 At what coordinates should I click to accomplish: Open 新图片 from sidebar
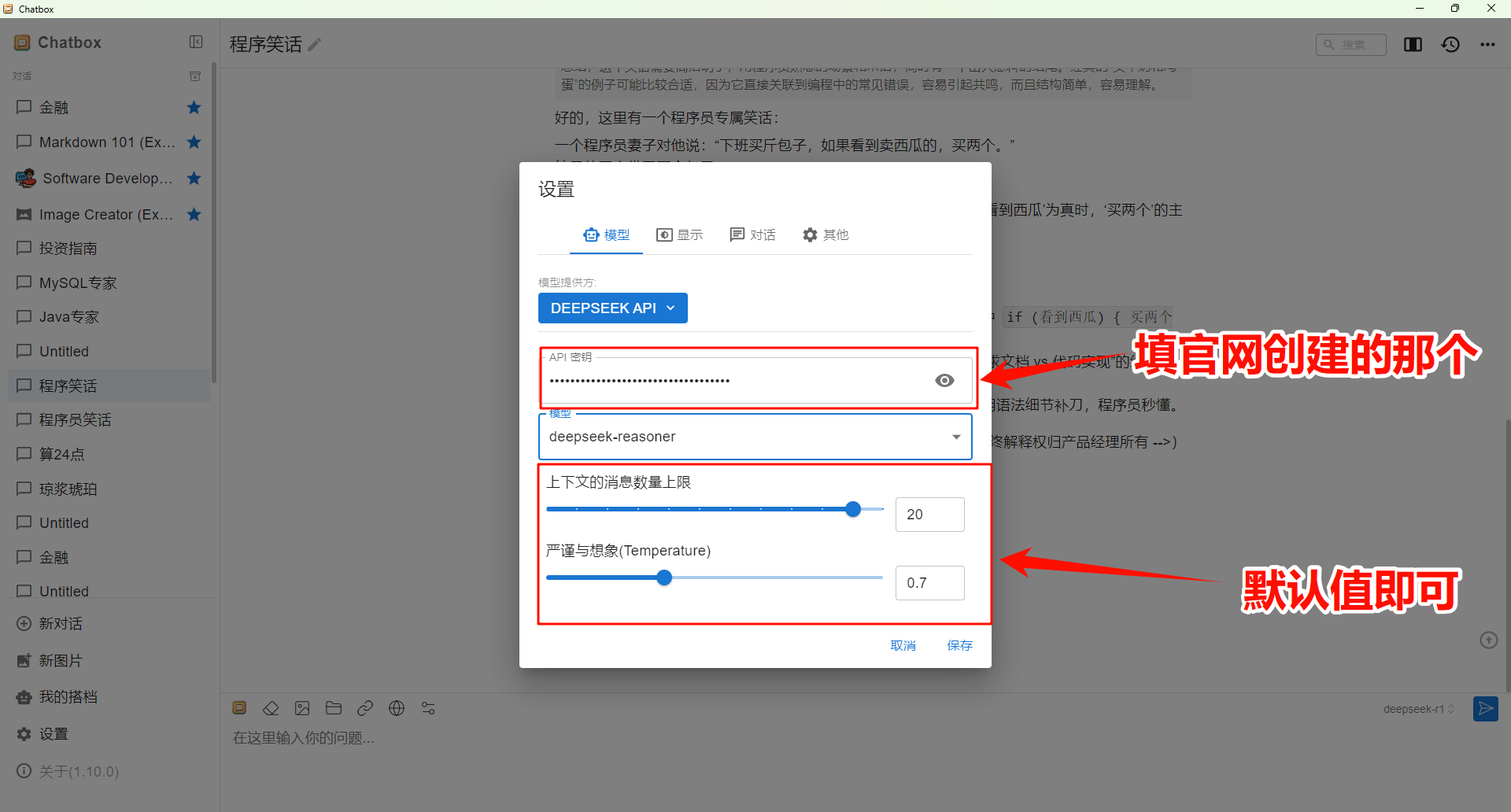109,661
